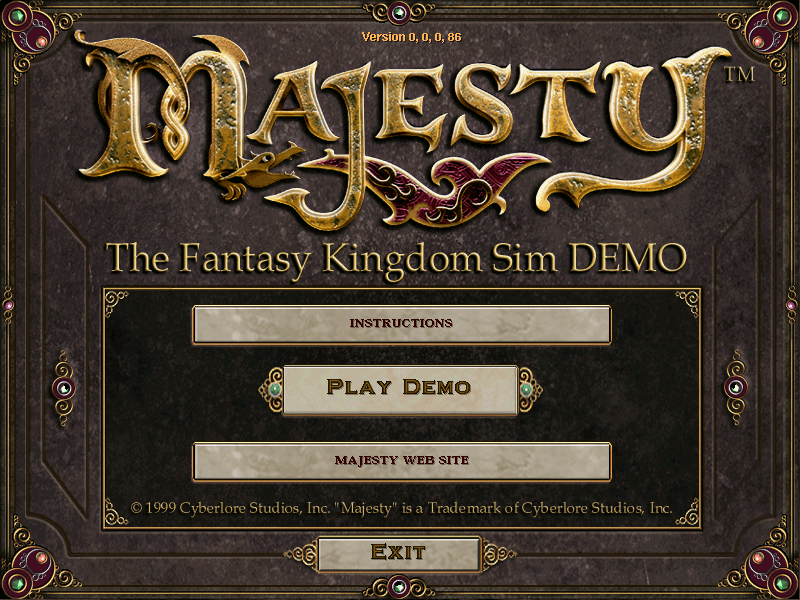Visit the Majesty Web Site
800x600 pixels.
pos(402,461)
